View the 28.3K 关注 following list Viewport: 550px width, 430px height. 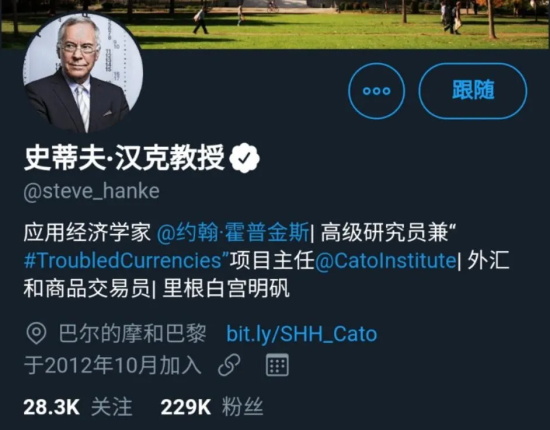[x=78, y=407]
